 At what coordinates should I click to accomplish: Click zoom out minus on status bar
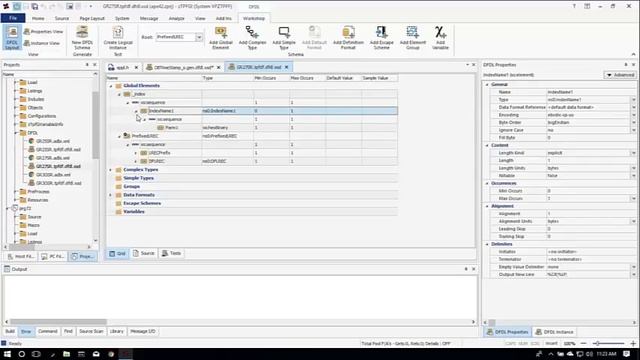point(583,343)
